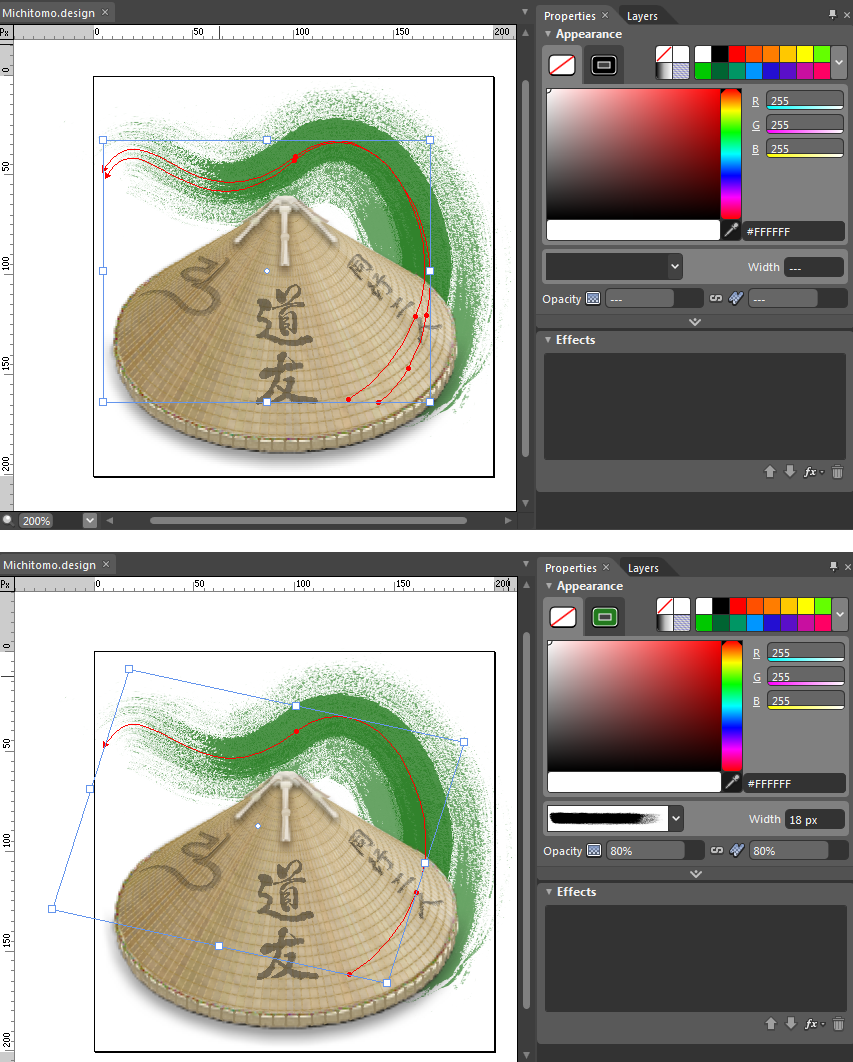Switch to the Layers tab in the upper panel

[642, 16]
